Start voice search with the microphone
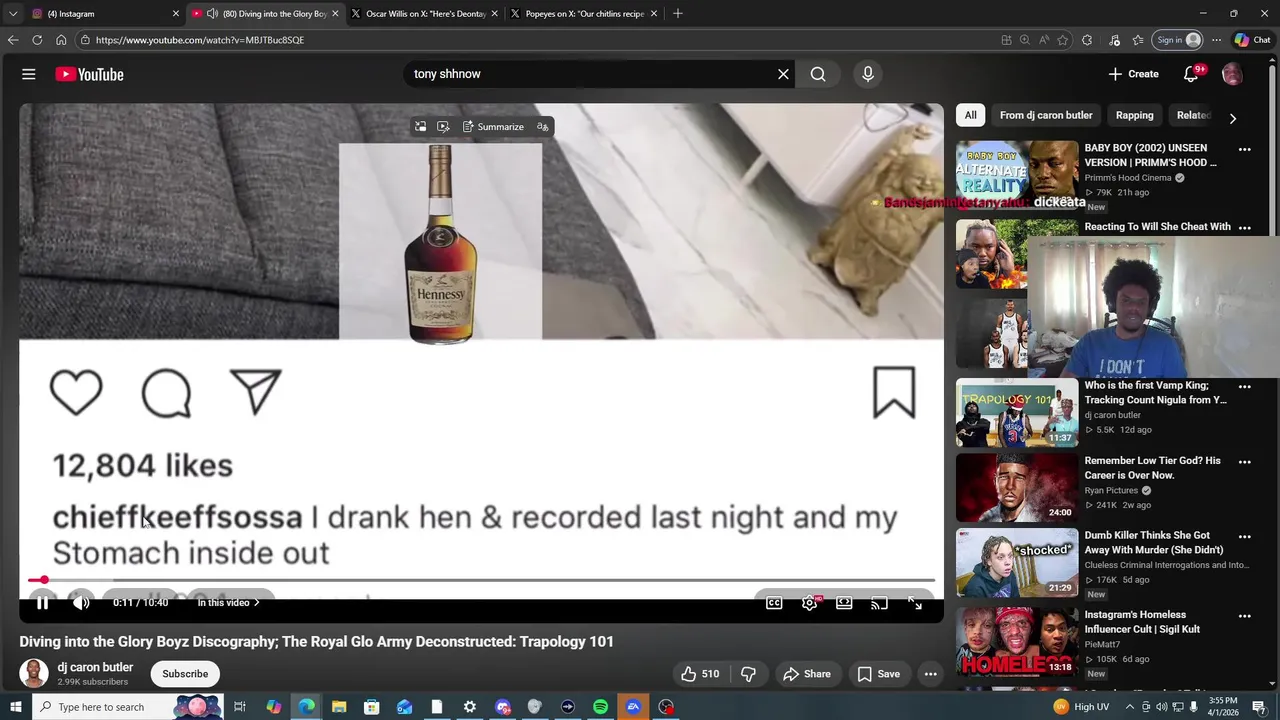 [x=867, y=74]
